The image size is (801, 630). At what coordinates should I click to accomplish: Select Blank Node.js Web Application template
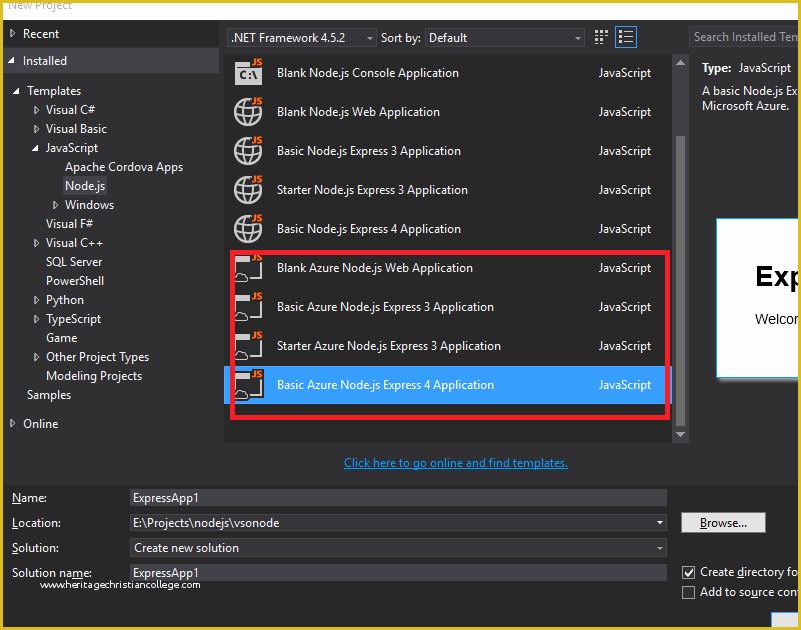click(x=447, y=111)
